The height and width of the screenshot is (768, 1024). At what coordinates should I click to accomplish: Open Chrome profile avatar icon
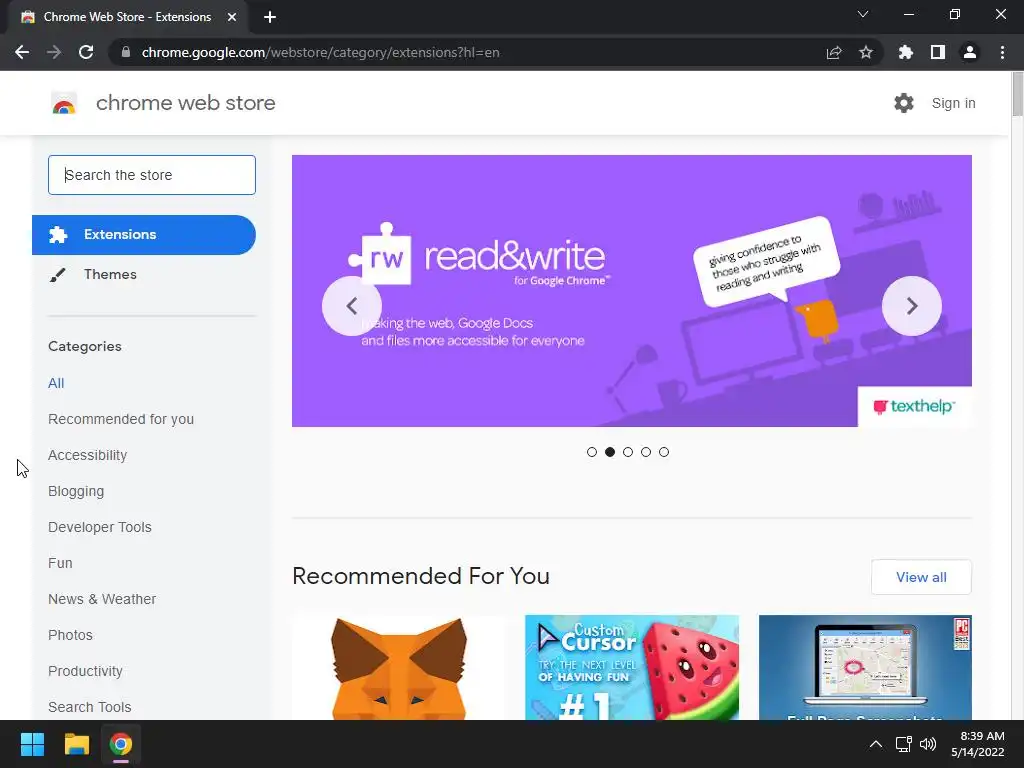970,52
